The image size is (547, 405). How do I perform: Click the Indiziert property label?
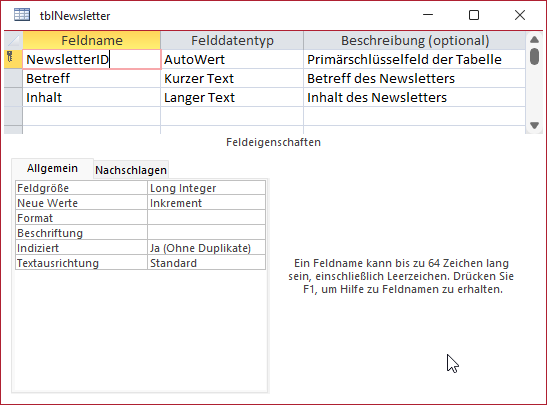point(82,248)
